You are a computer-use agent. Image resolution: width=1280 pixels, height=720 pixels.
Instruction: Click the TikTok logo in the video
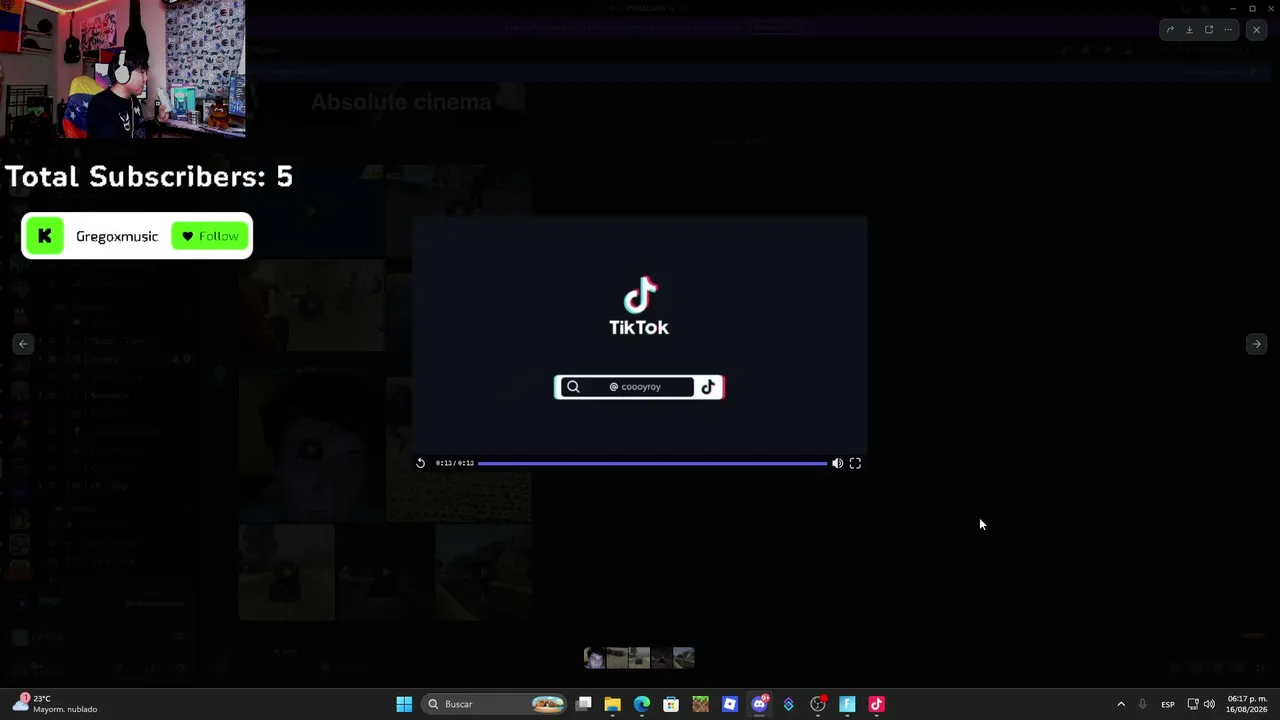click(x=639, y=306)
